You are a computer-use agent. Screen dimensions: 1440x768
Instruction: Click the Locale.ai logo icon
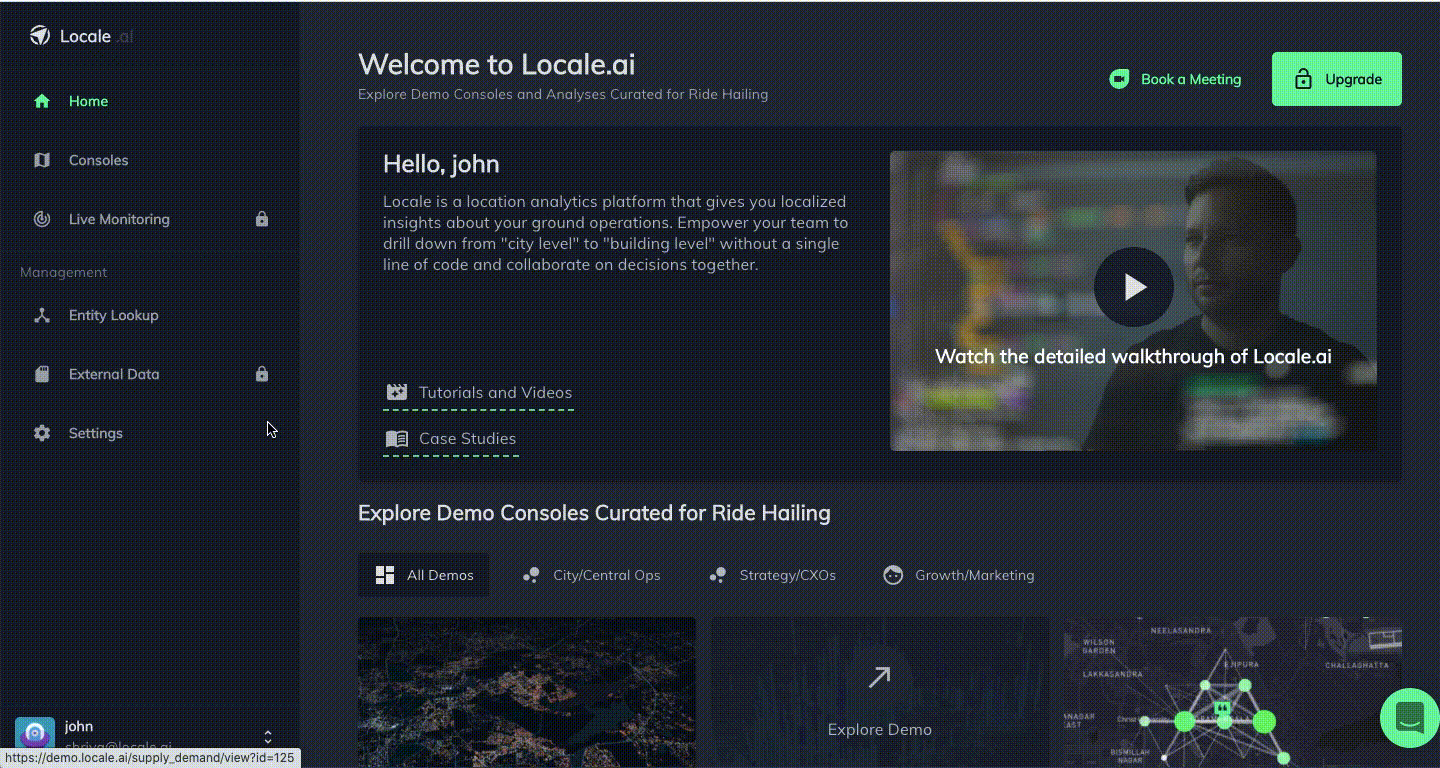pos(39,36)
